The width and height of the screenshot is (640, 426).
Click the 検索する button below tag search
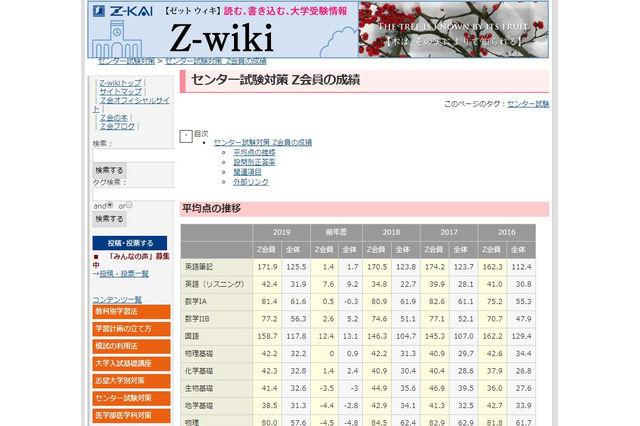click(109, 219)
